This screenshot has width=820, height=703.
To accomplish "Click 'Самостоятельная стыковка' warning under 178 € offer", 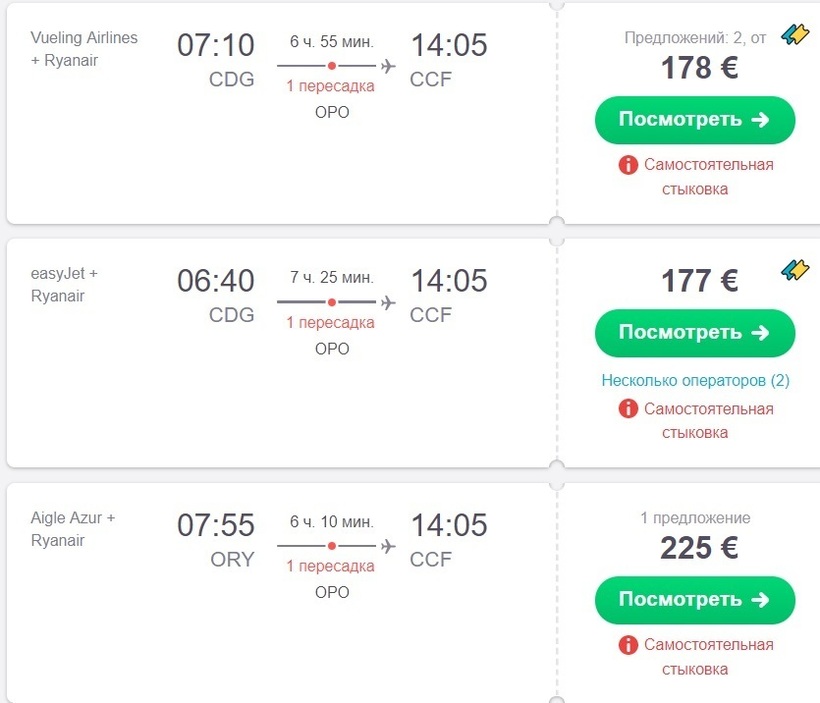I will (695, 177).
